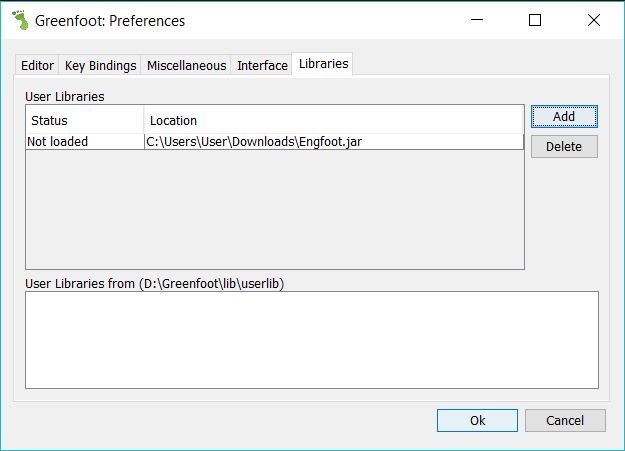Add a new user library
The width and height of the screenshot is (625, 451).
pos(564,116)
